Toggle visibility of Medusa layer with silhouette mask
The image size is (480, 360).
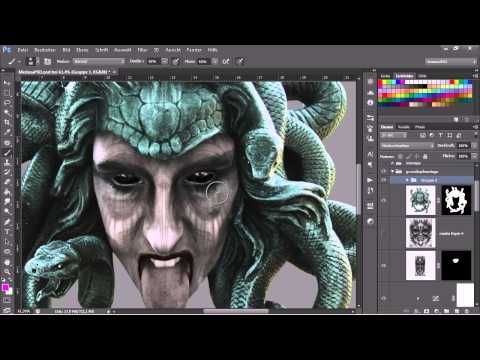tap(384, 200)
